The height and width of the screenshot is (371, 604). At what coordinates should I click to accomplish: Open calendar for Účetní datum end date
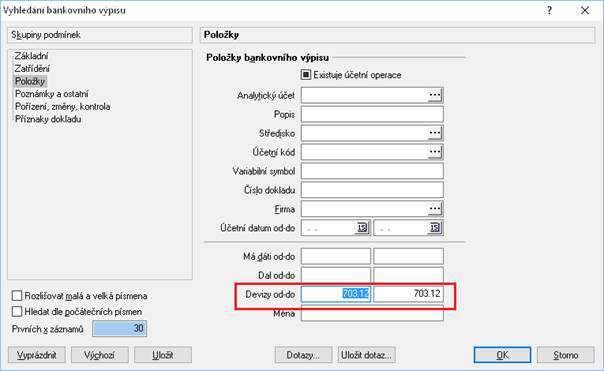coord(435,228)
